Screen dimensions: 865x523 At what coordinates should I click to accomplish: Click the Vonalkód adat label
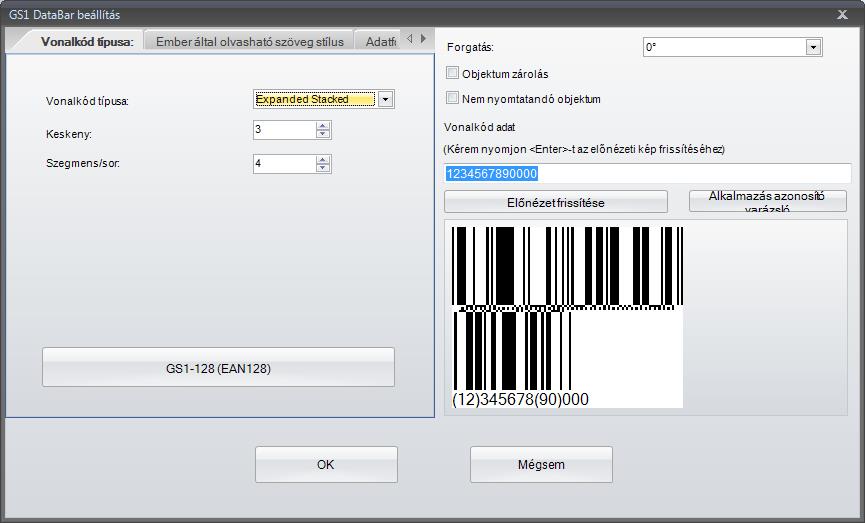479,127
